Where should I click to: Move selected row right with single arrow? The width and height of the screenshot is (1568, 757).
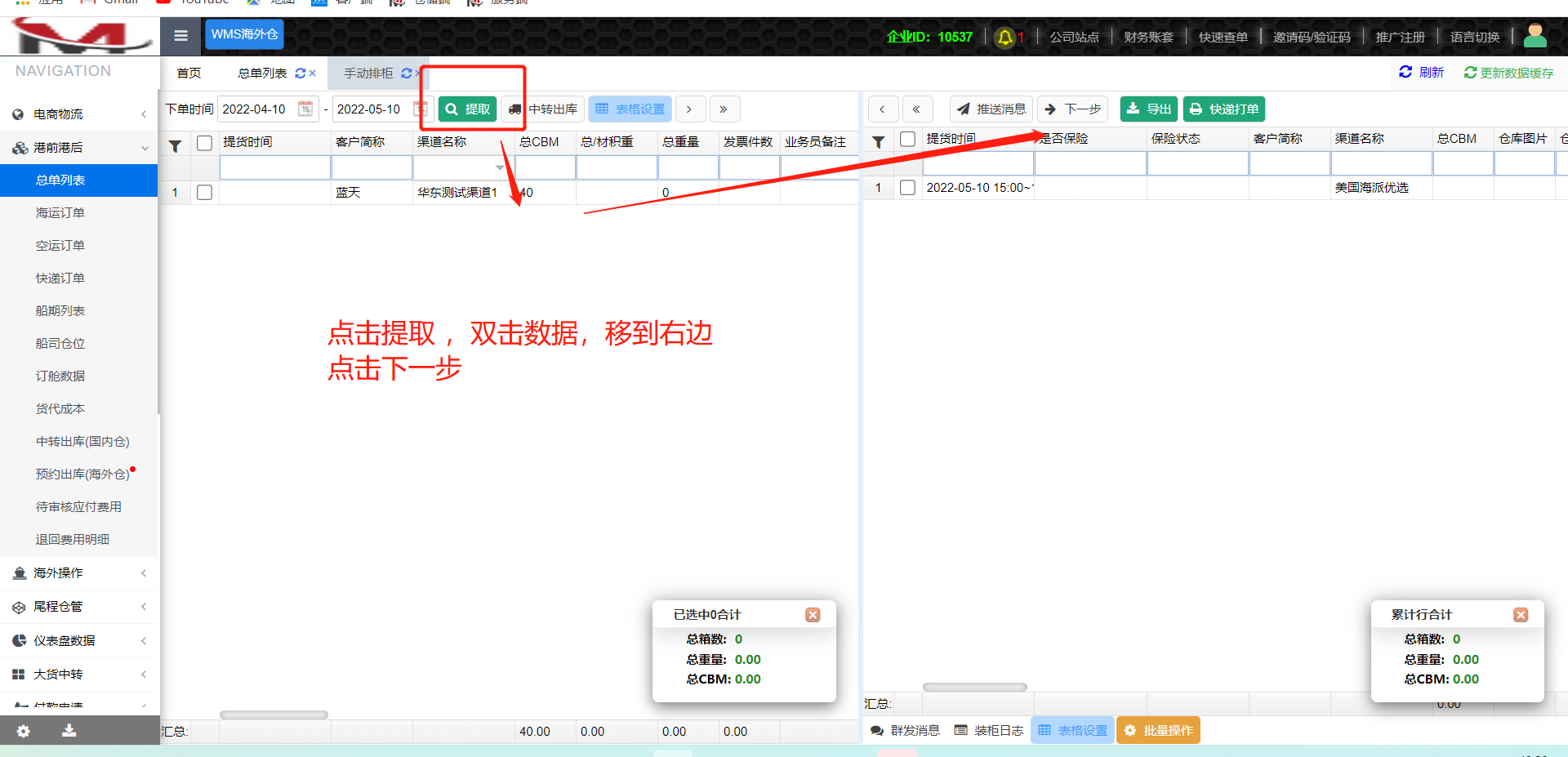coord(689,109)
